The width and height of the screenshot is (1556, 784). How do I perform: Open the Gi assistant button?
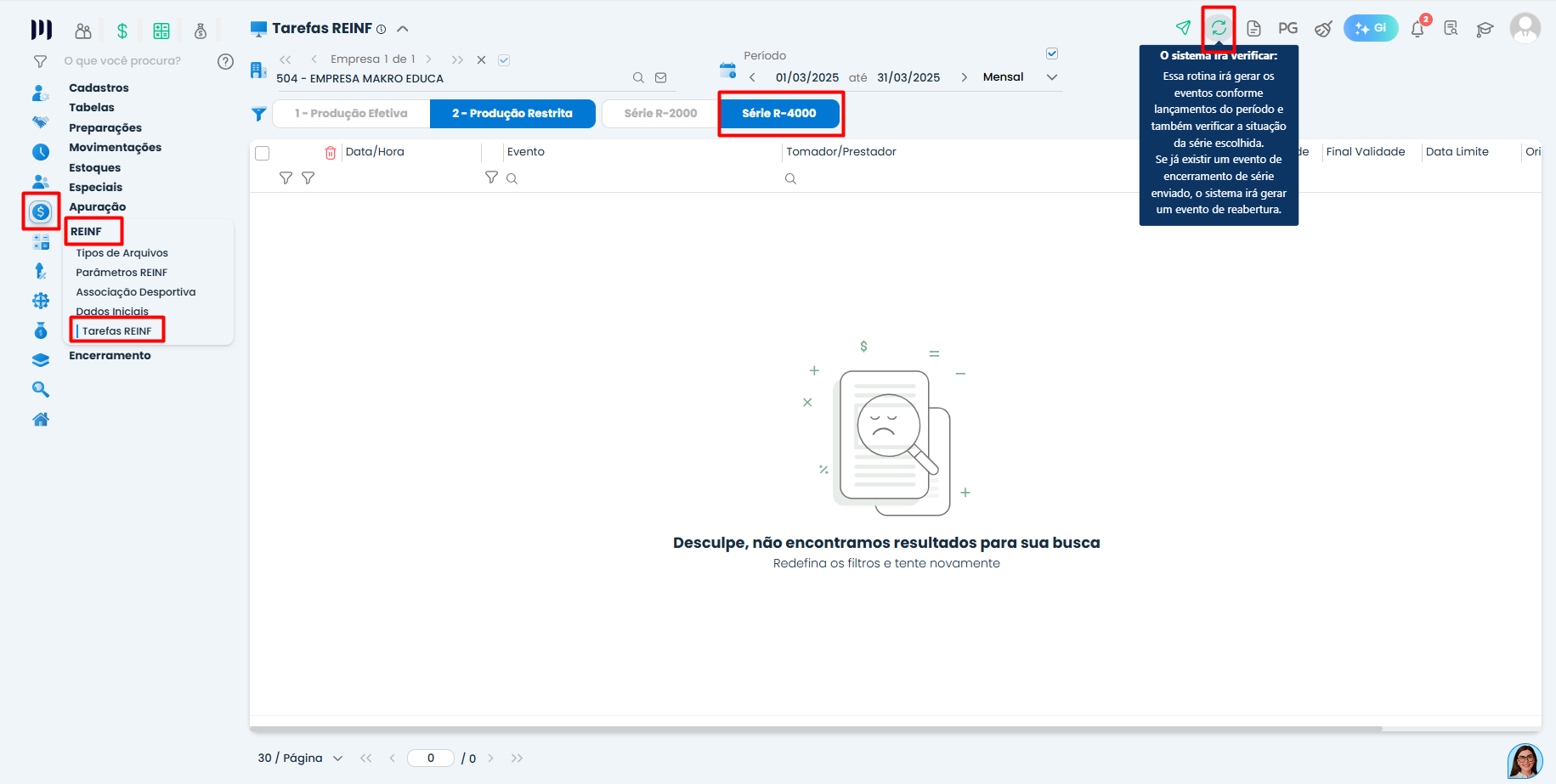[x=1371, y=28]
